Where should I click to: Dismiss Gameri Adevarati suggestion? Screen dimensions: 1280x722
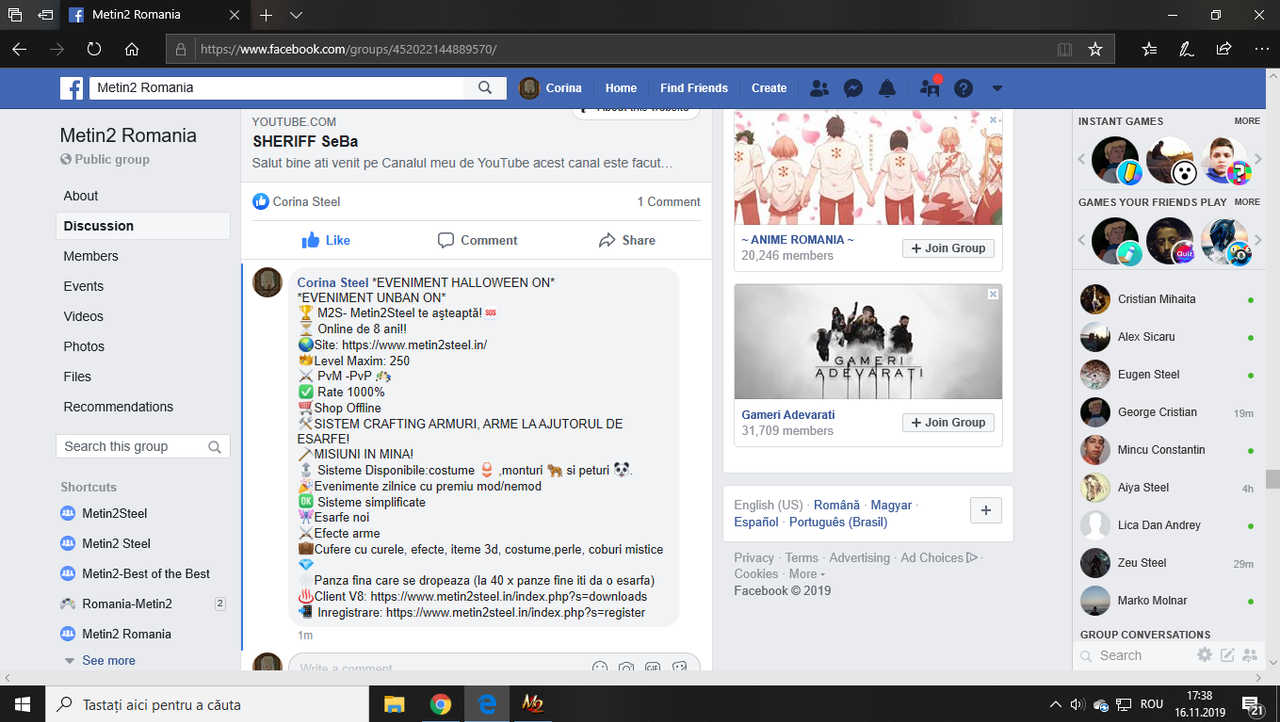pos(993,294)
